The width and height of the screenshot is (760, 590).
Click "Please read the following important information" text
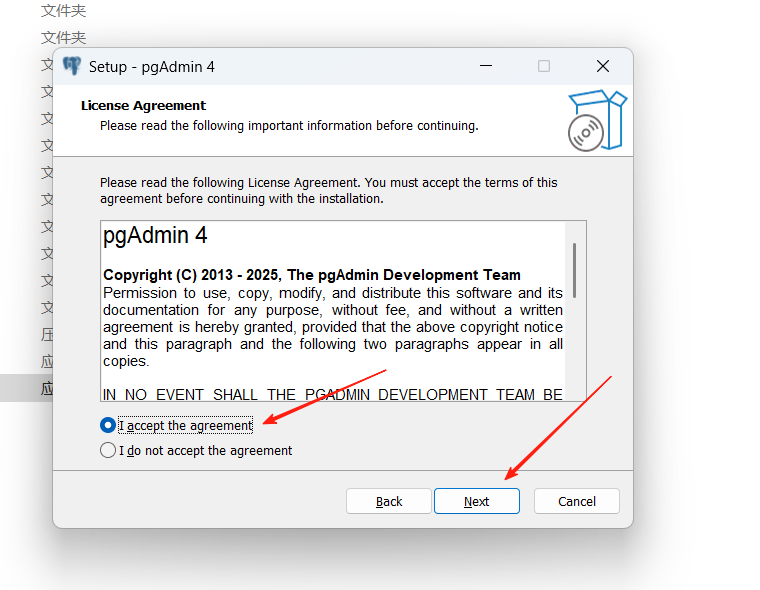pos(289,126)
